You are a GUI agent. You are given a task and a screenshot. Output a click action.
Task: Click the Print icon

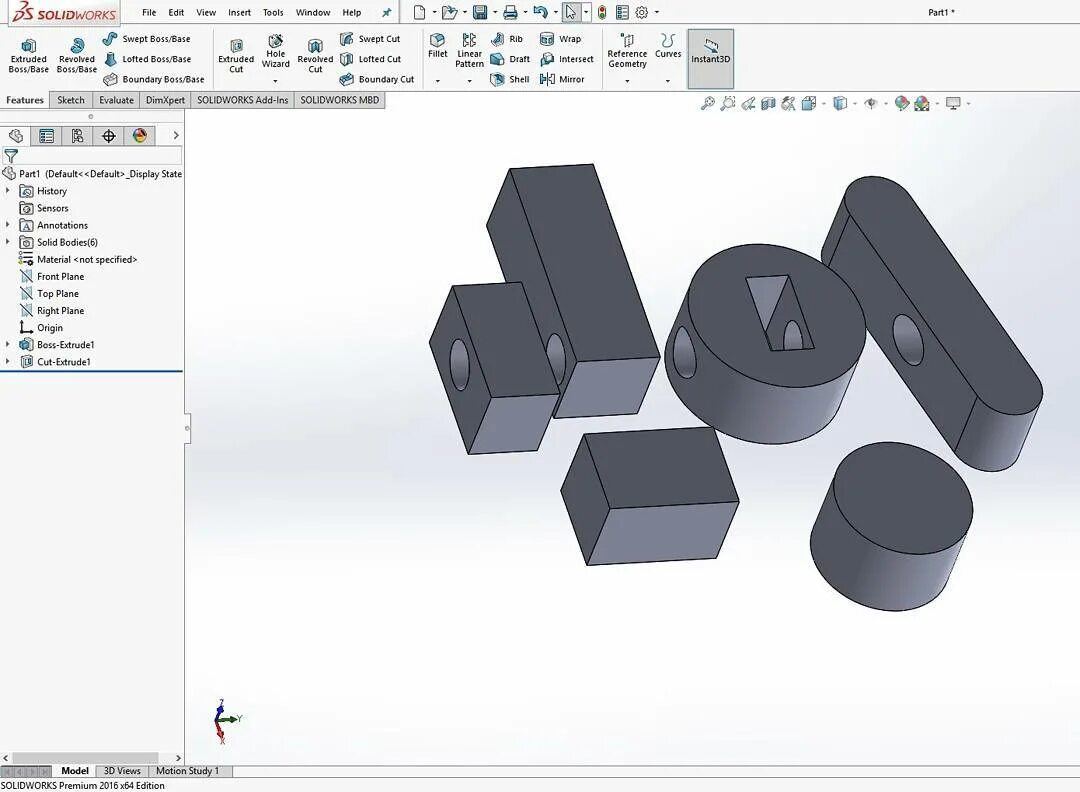click(x=510, y=12)
